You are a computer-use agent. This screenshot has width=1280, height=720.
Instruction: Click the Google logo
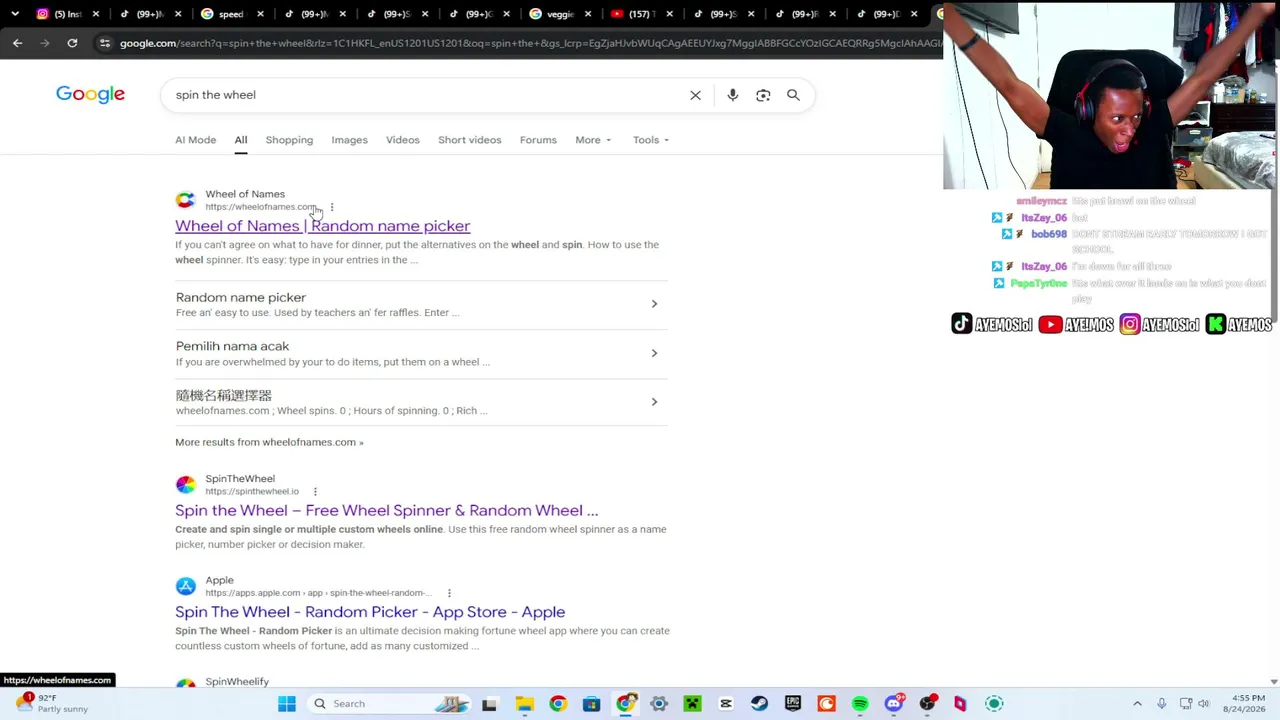click(90, 94)
